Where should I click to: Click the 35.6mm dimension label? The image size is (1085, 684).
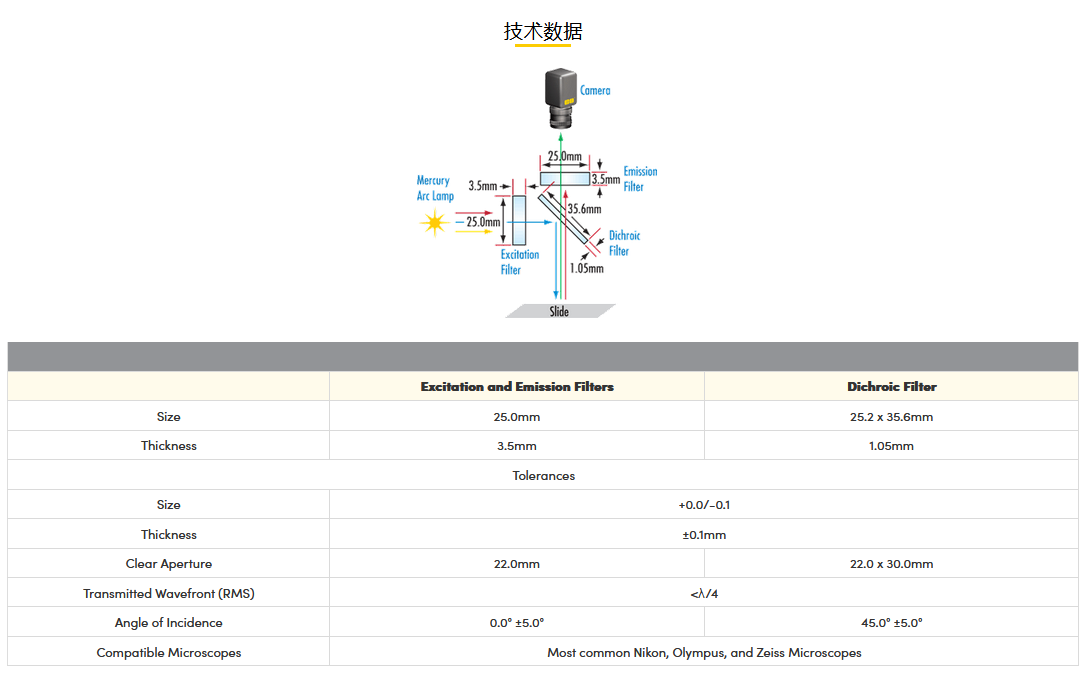pos(584,209)
